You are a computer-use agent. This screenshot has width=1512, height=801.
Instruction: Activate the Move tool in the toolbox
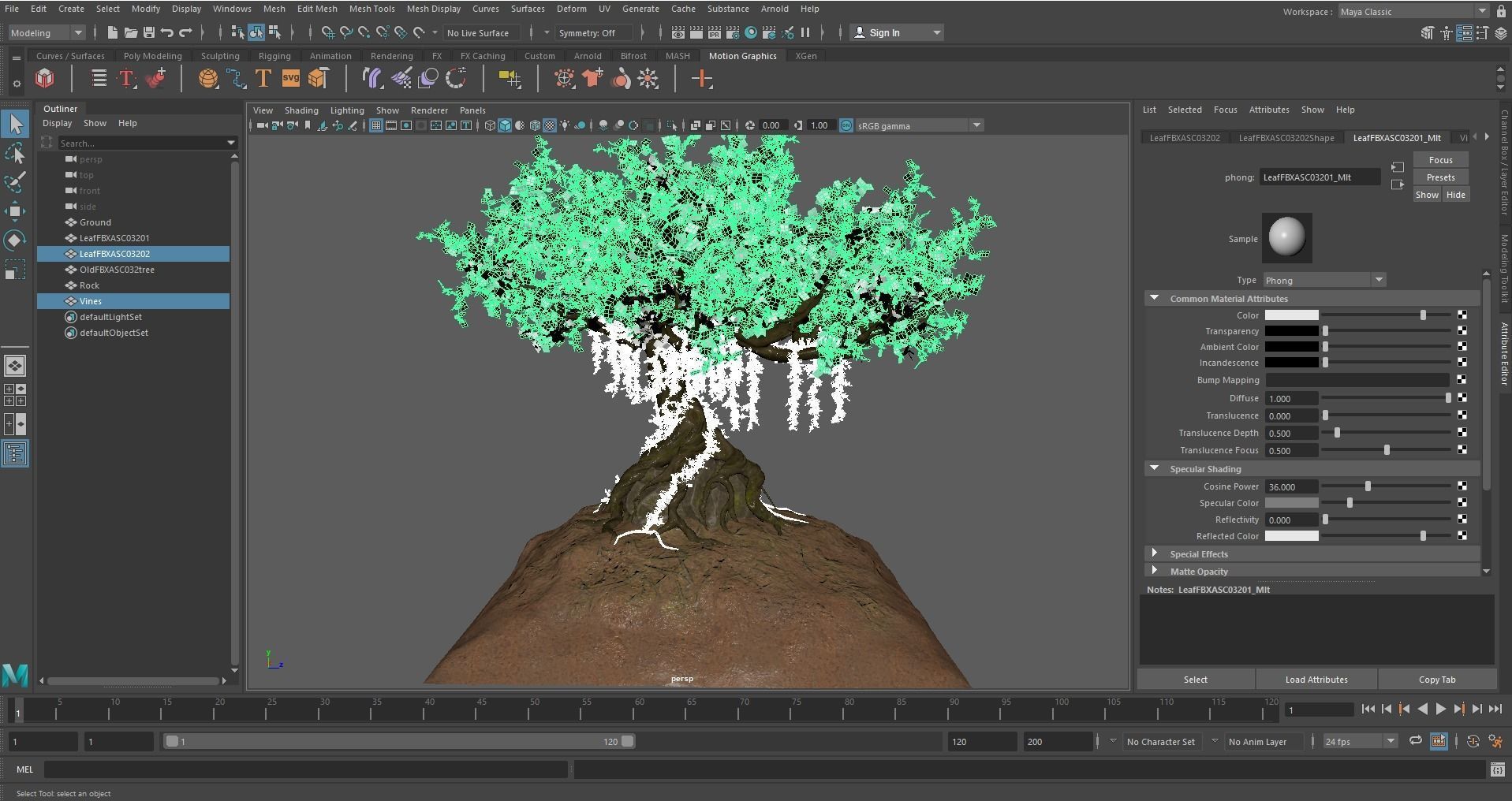click(15, 211)
